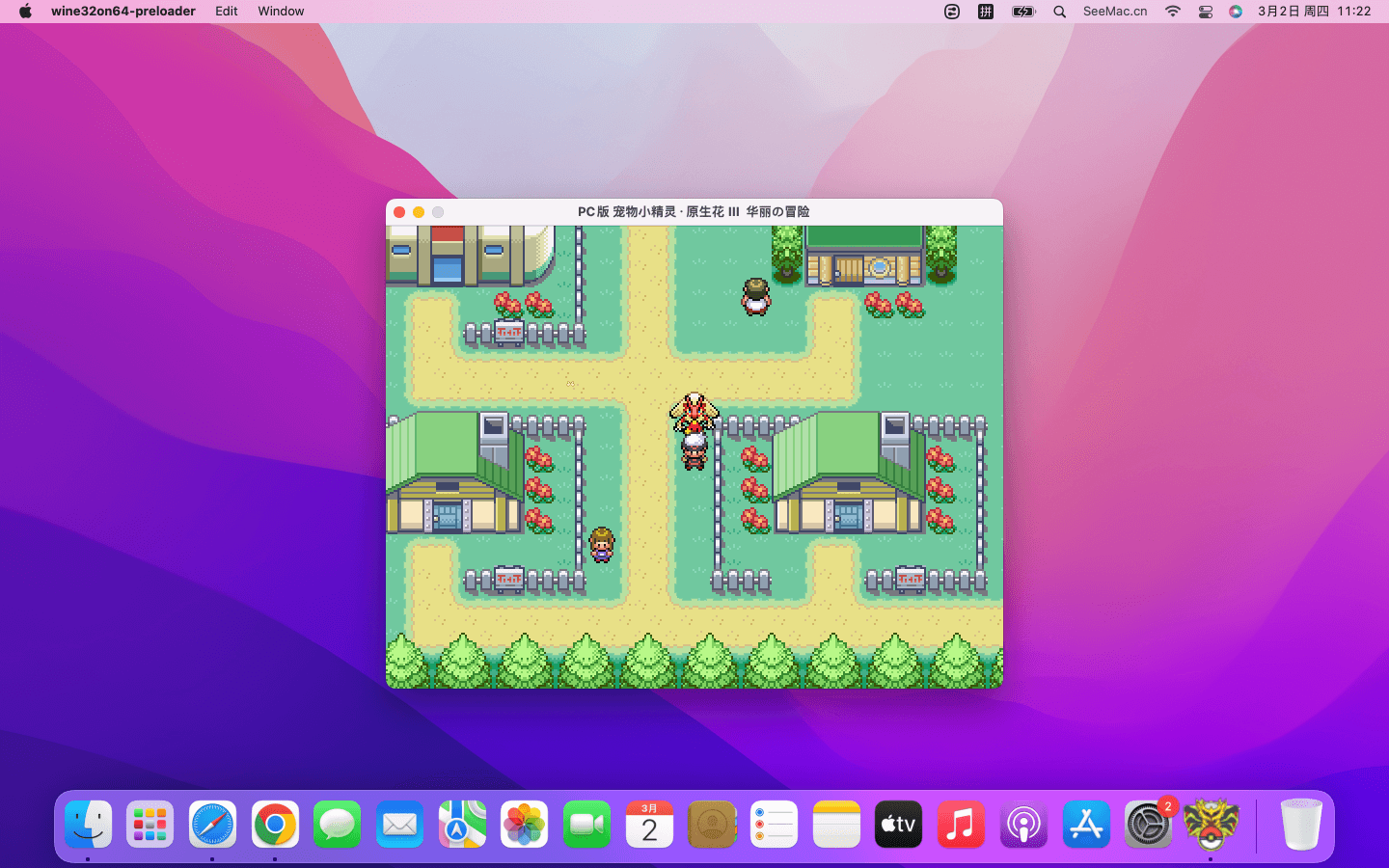The height and width of the screenshot is (868, 1389).
Task: Launch Music app from dock
Action: [x=961, y=825]
